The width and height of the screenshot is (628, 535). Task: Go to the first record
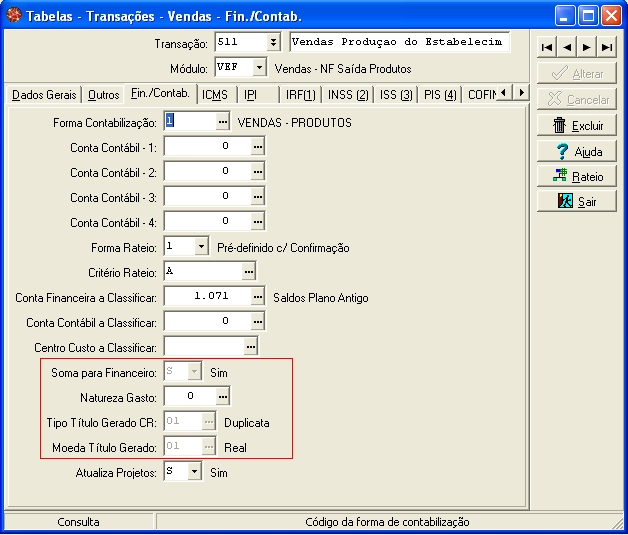(x=547, y=47)
